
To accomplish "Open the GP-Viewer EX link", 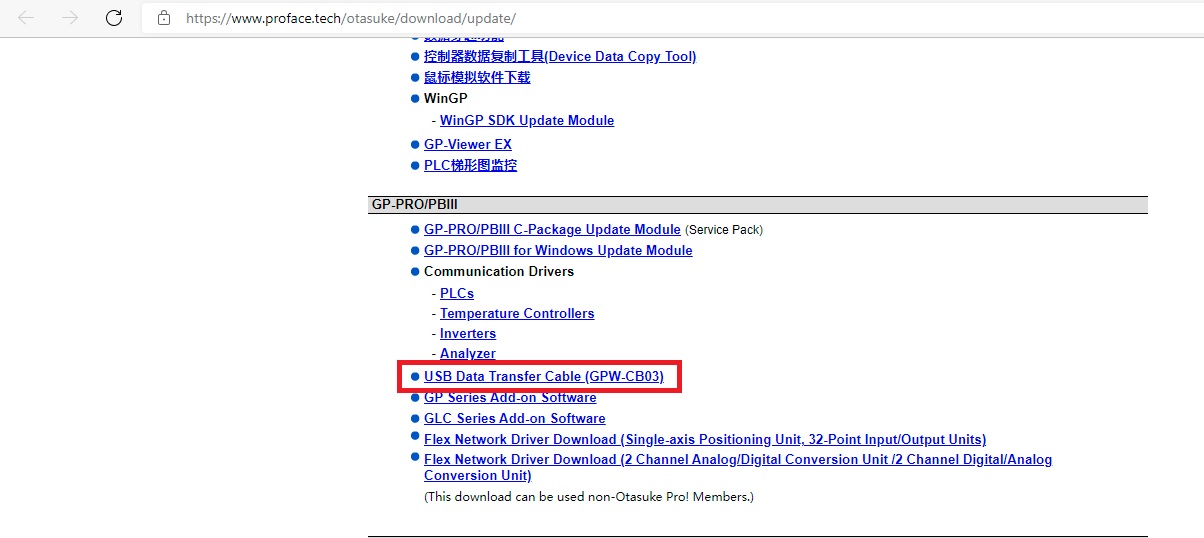I will [467, 144].
